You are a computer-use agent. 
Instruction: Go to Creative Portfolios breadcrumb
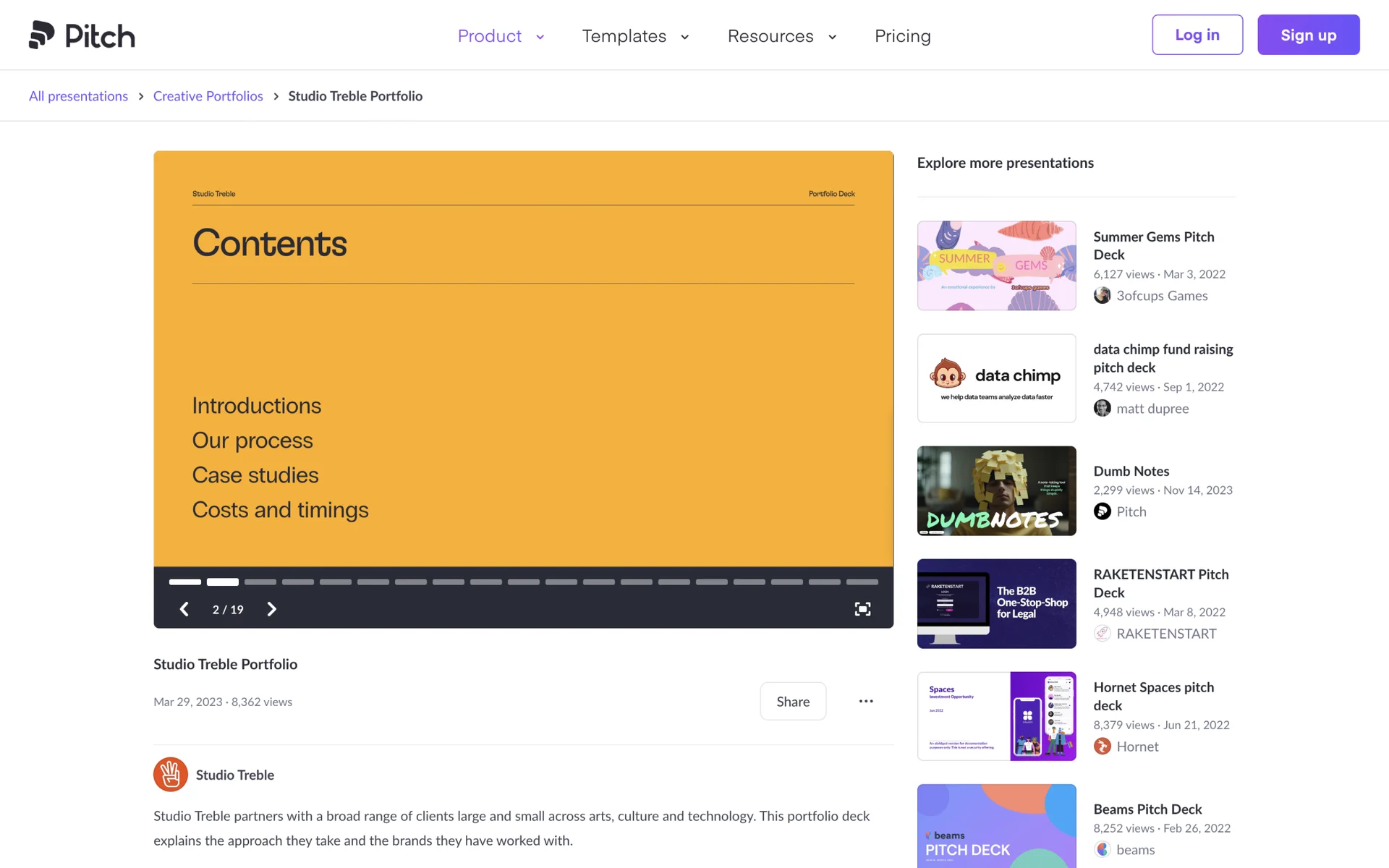(208, 96)
